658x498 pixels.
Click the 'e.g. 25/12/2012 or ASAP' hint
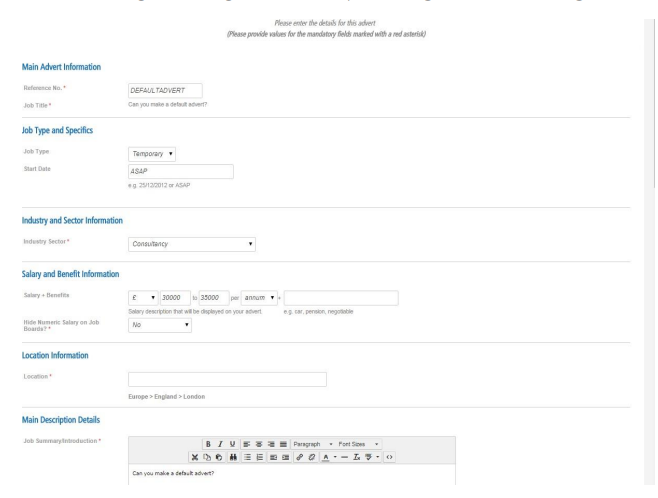(159, 185)
